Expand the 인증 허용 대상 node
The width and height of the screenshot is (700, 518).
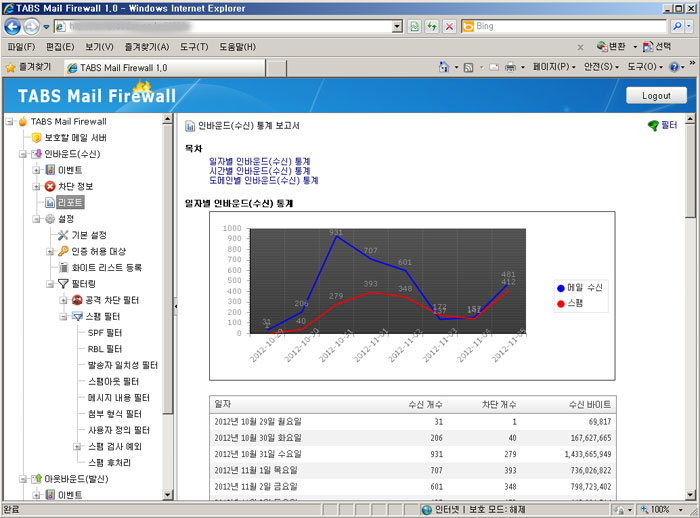[x=50, y=251]
